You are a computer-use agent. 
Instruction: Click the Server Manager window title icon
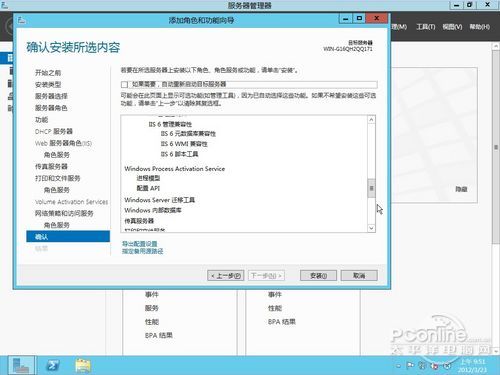point(4,5)
